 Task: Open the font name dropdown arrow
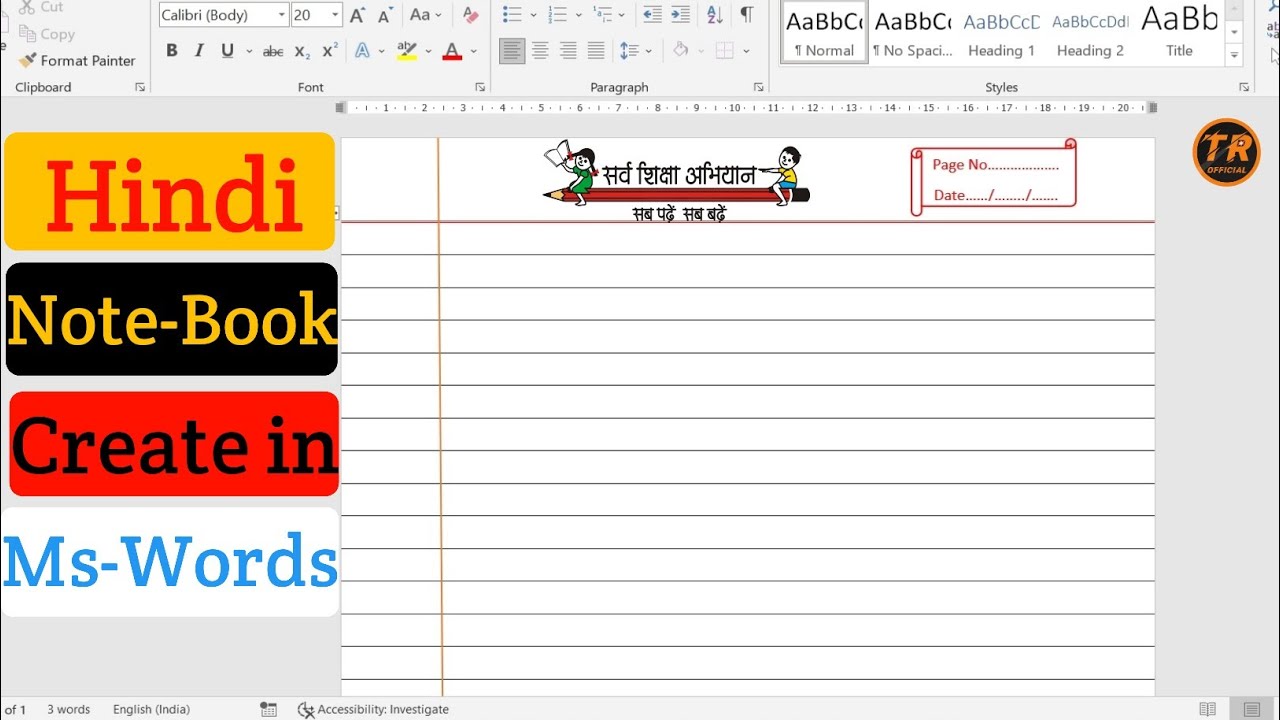pos(282,15)
